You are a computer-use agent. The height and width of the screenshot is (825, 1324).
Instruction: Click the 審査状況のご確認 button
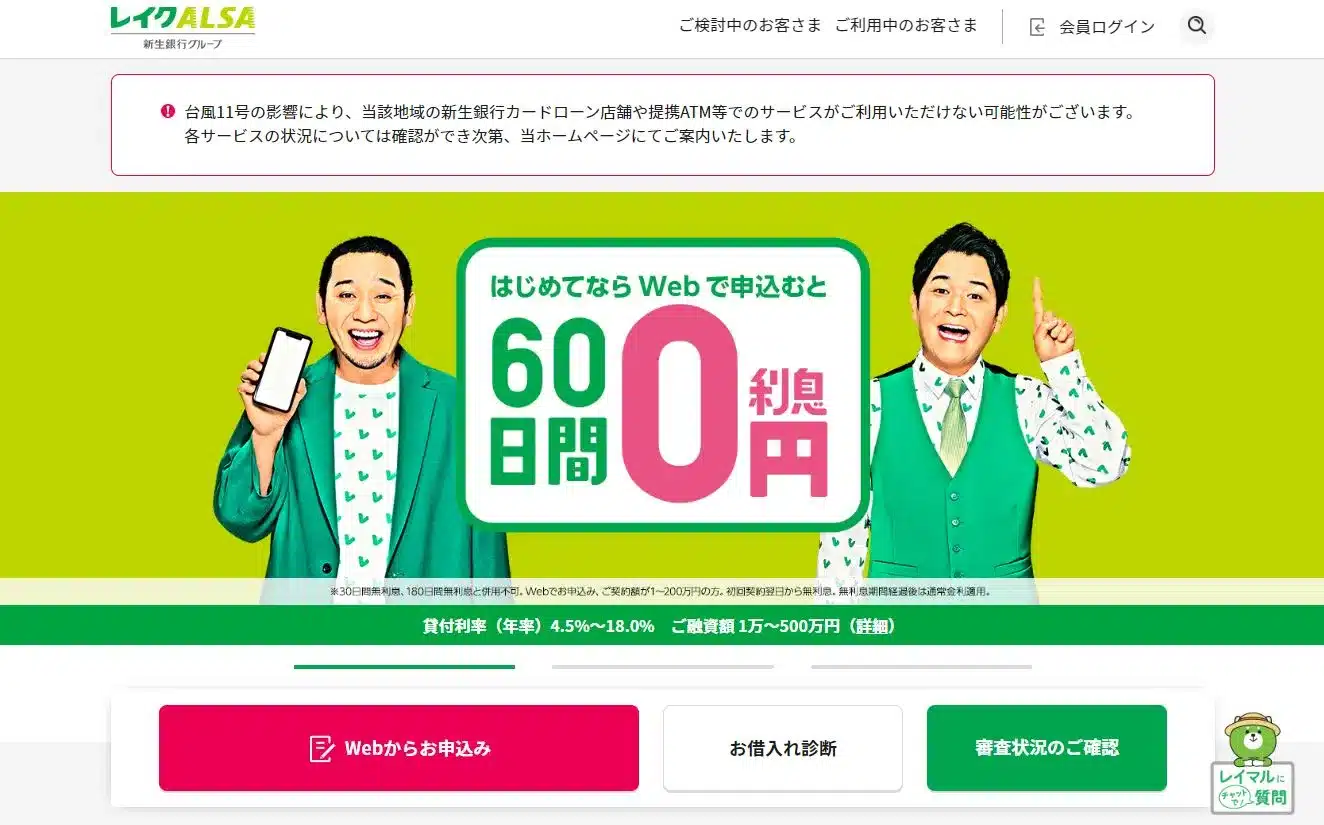pos(1047,748)
